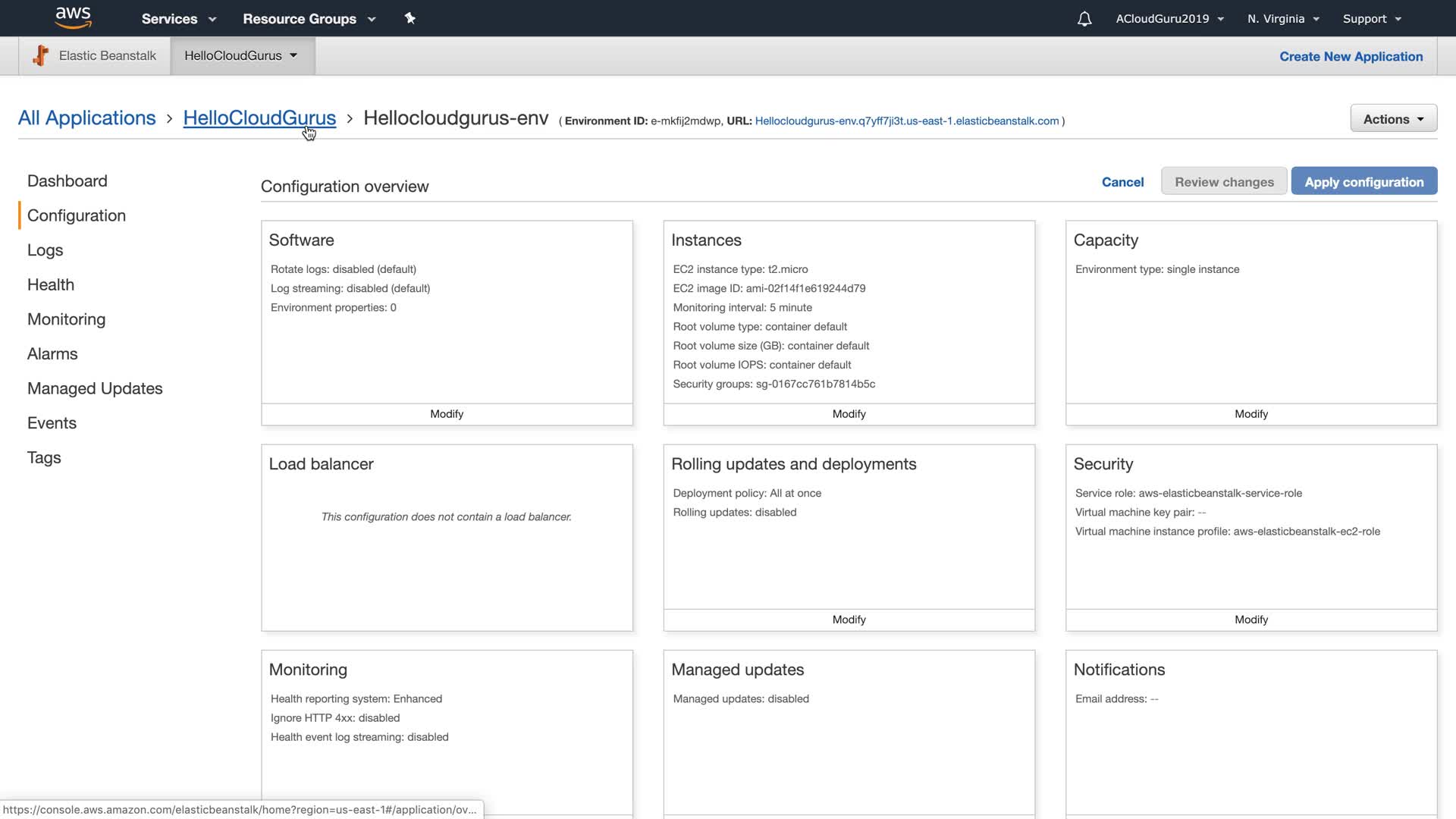Click the Cancel link
The height and width of the screenshot is (819, 1456).
(1122, 182)
